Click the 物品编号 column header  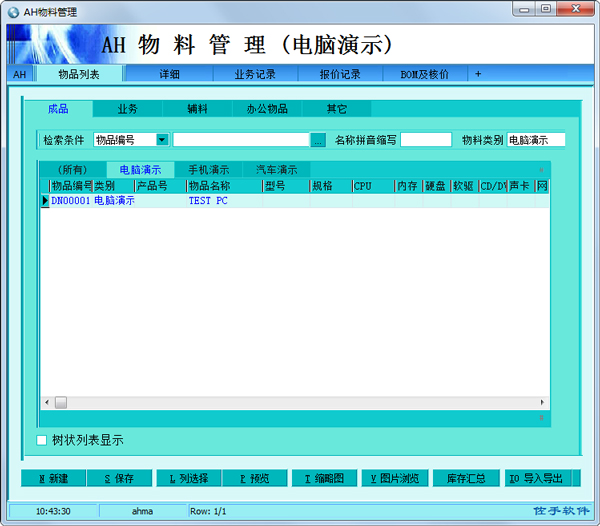click(x=71, y=186)
